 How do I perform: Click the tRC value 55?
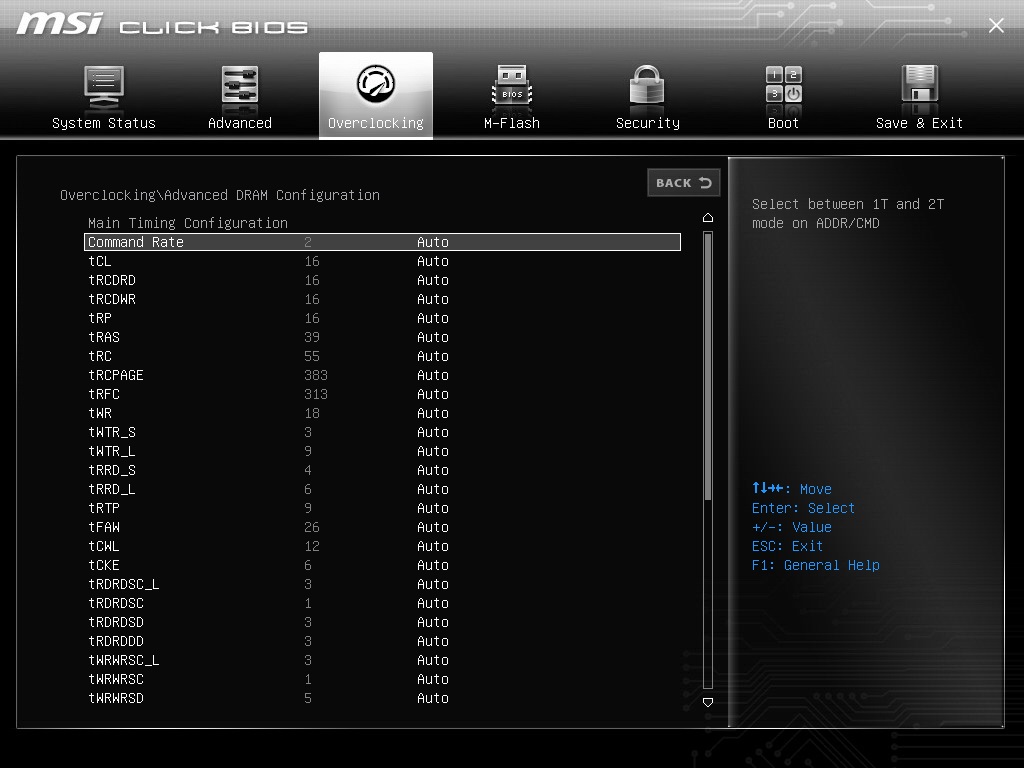point(312,356)
